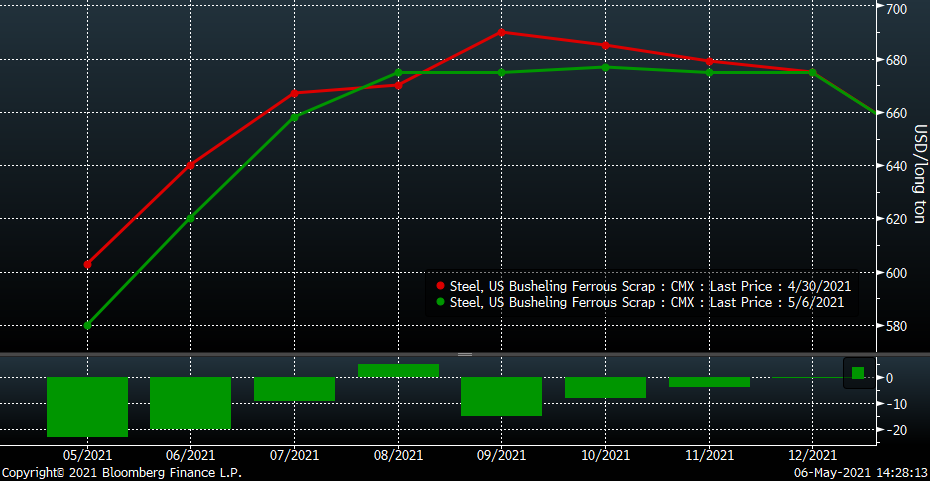The image size is (930, 481).
Task: Click the 12/2021 x-axis label
Action: (x=810, y=455)
